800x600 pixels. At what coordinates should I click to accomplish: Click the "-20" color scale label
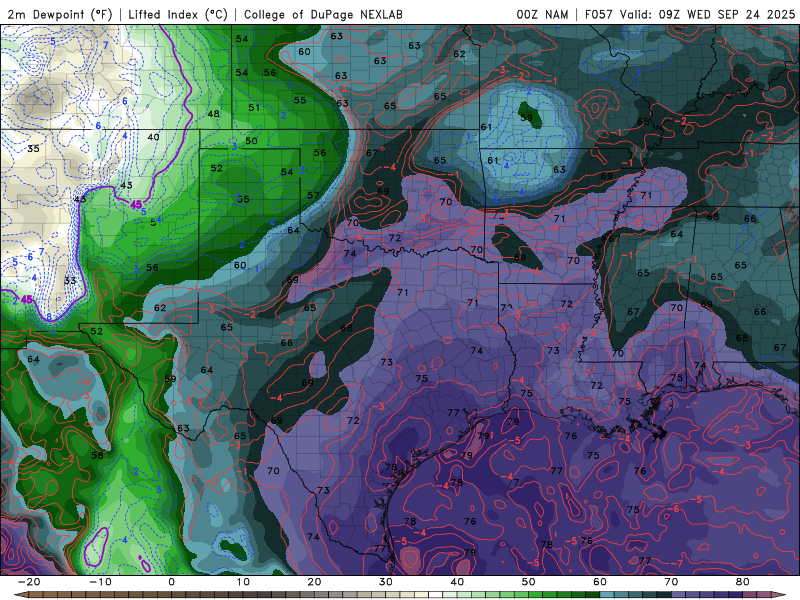(29, 582)
